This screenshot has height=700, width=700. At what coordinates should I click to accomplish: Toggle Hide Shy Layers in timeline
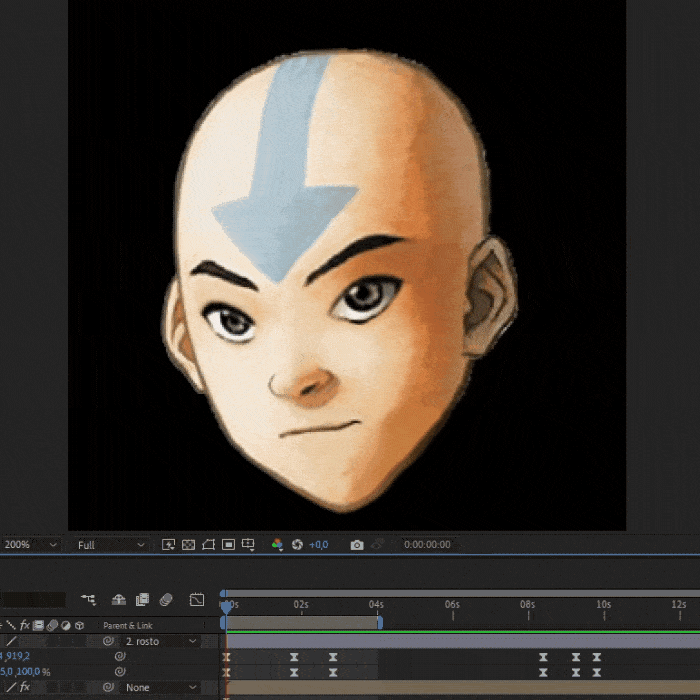(118, 600)
